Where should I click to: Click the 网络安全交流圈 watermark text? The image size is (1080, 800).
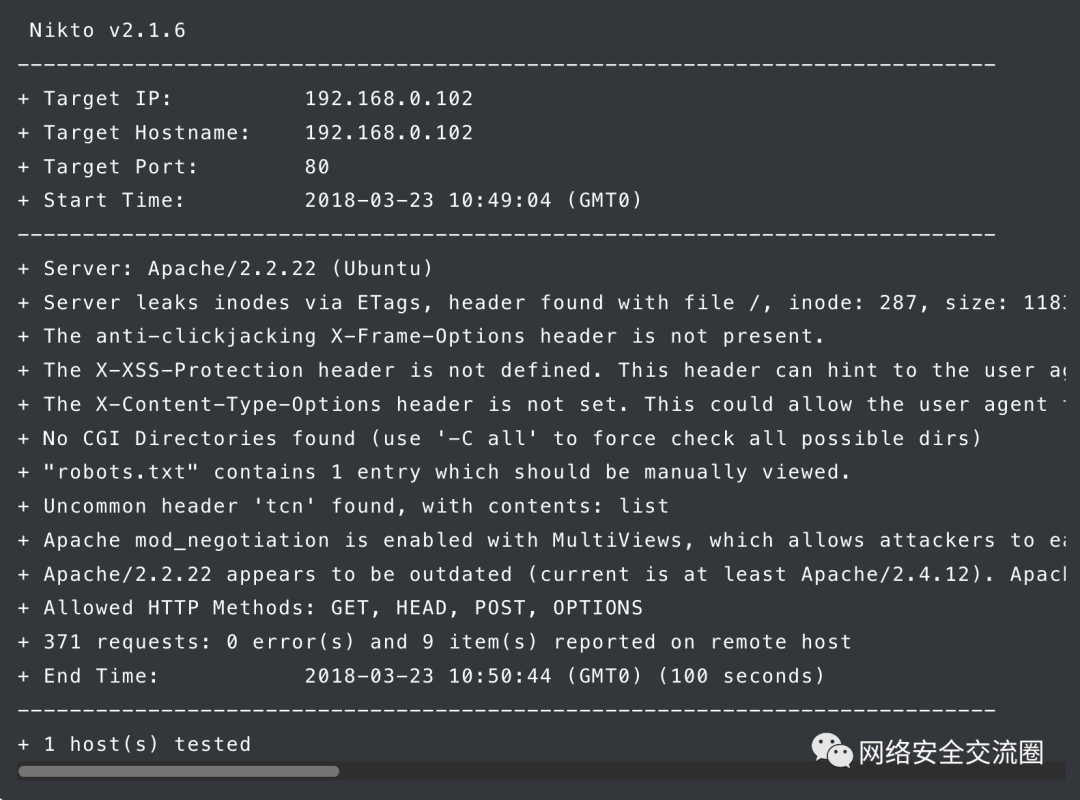951,752
